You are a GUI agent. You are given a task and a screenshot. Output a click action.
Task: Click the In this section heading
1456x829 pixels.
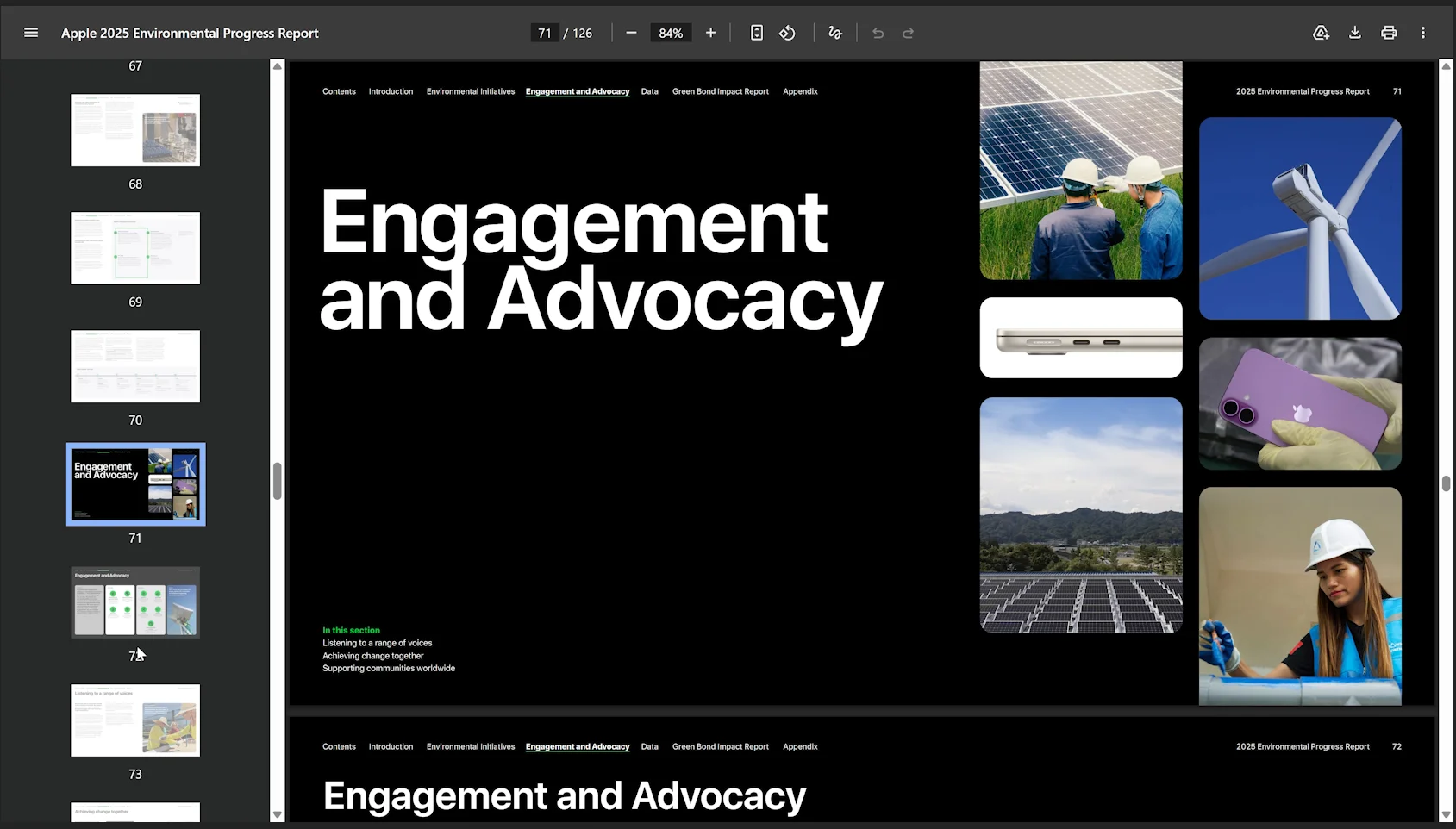coord(351,630)
